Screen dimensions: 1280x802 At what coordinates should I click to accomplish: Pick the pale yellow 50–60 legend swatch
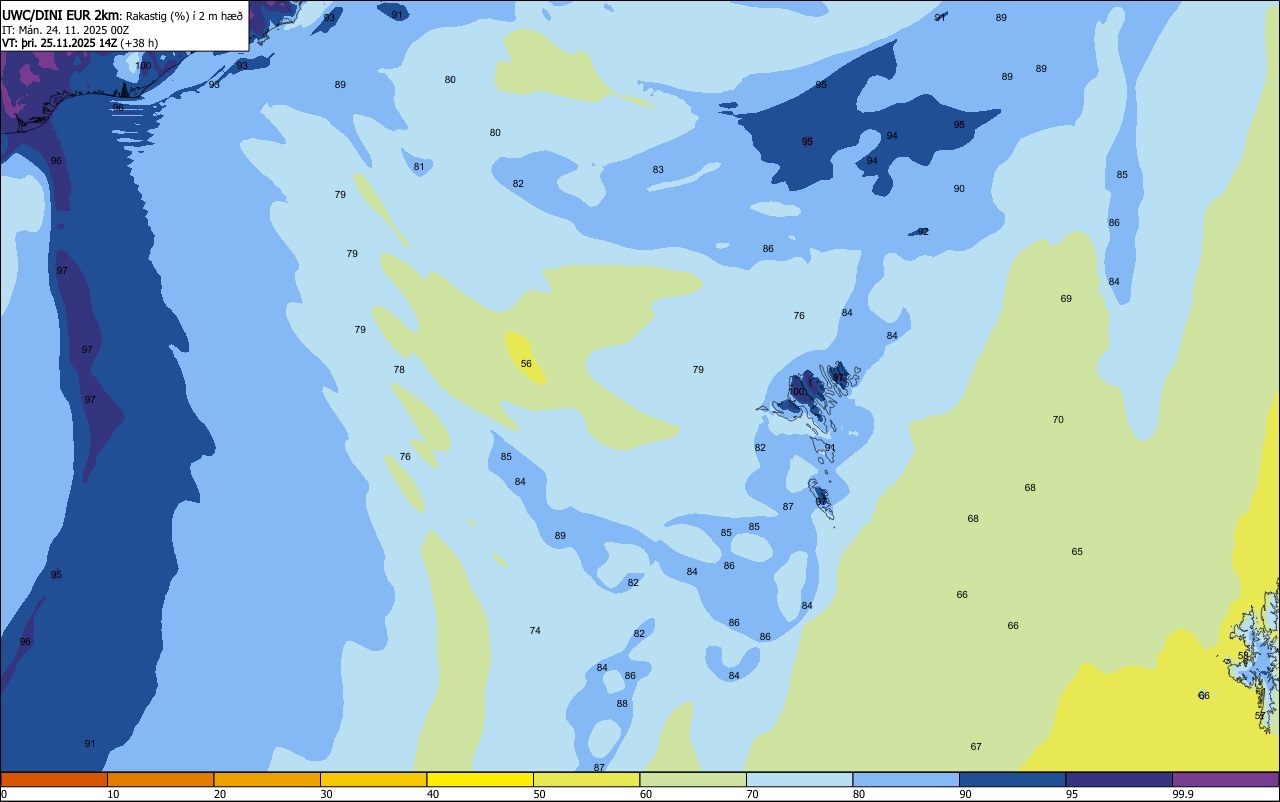tap(586, 779)
